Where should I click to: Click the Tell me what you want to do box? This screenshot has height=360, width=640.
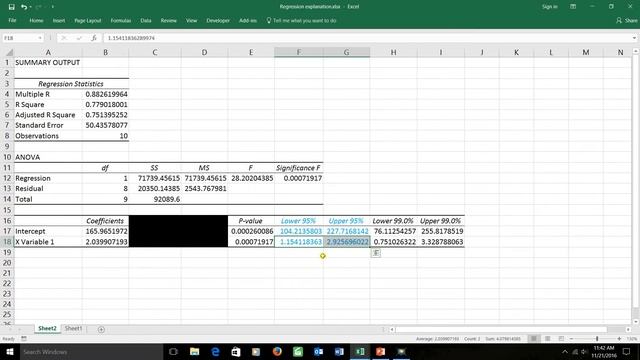pos(301,20)
